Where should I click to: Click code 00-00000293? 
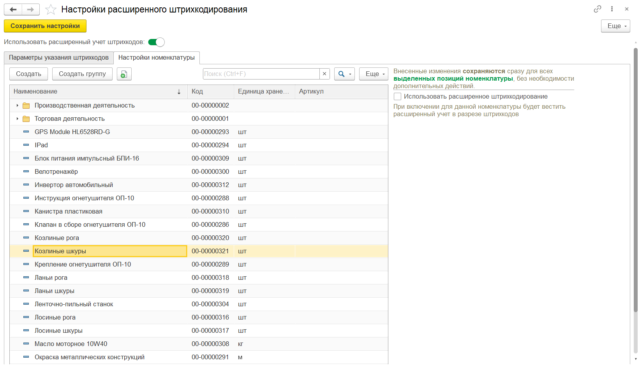coord(210,132)
